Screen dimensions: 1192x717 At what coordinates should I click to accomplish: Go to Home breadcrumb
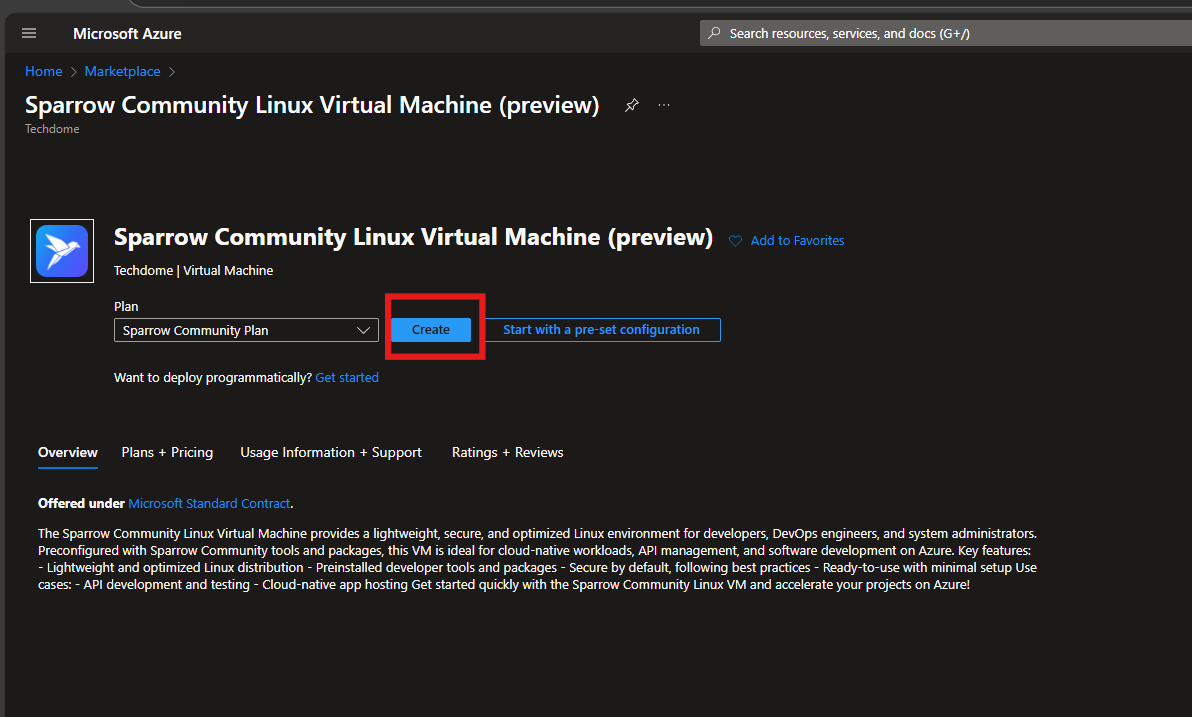coord(43,71)
